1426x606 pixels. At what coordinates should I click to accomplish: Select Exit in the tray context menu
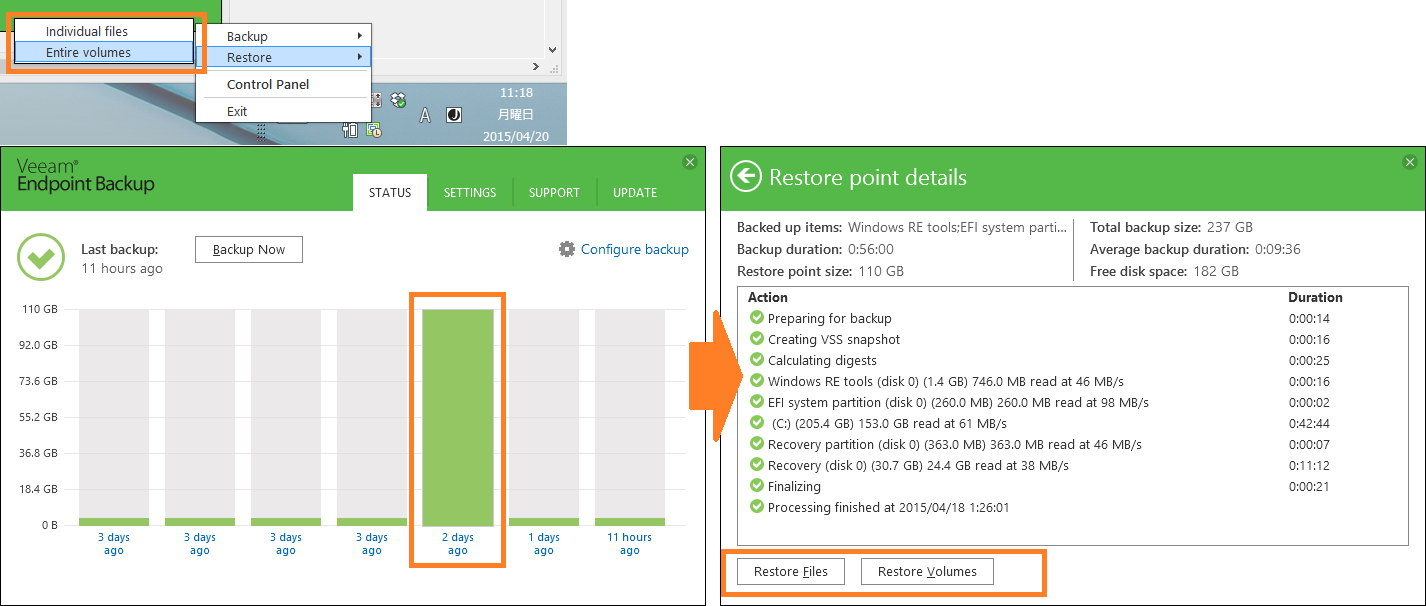[283, 112]
